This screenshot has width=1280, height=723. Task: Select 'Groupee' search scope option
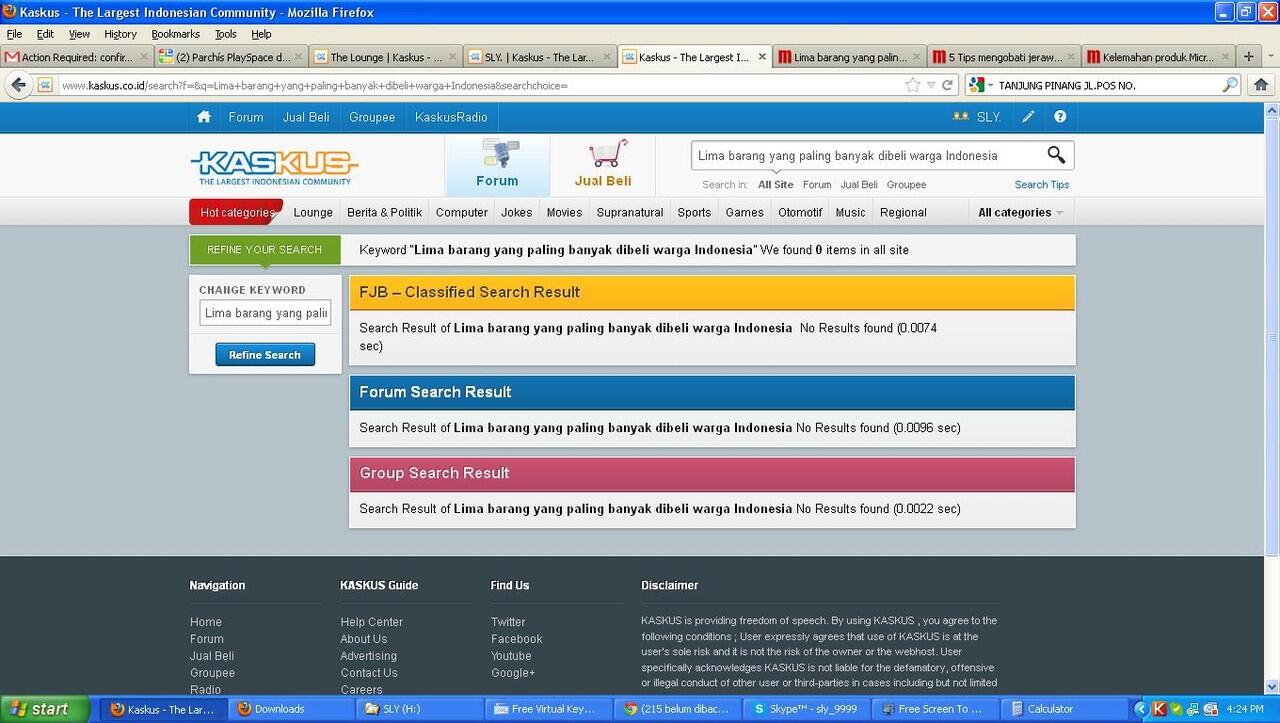[x=907, y=184]
